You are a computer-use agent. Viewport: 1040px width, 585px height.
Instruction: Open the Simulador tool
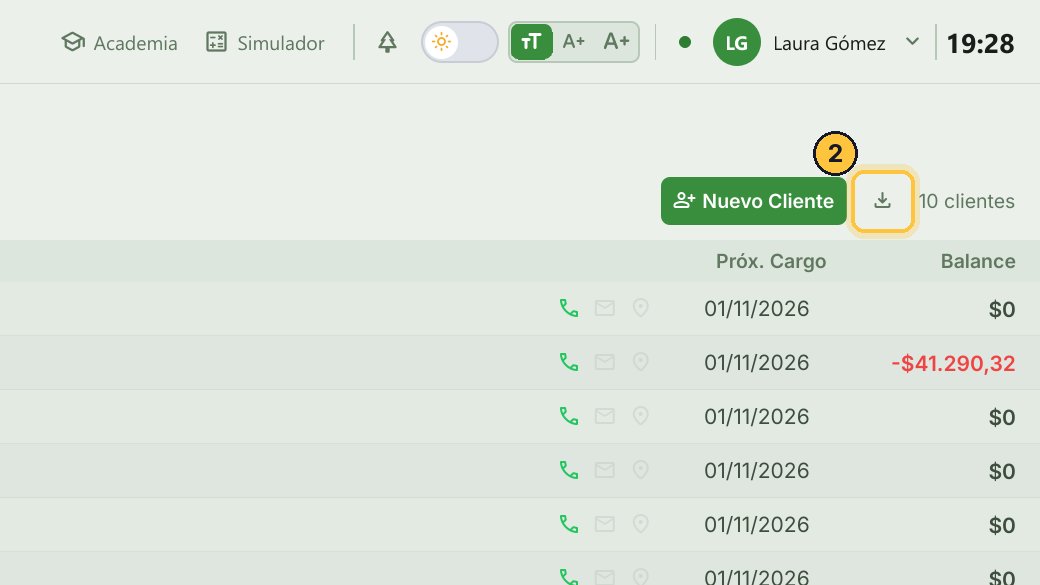click(x=265, y=42)
